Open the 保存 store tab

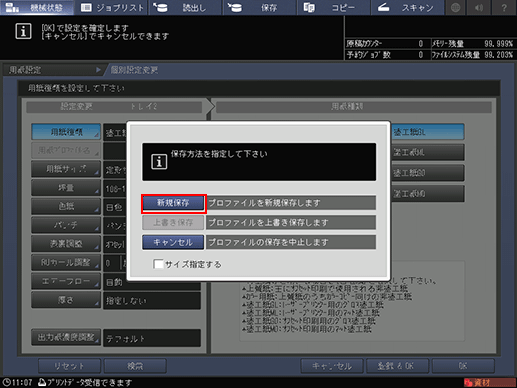tap(260, 7)
